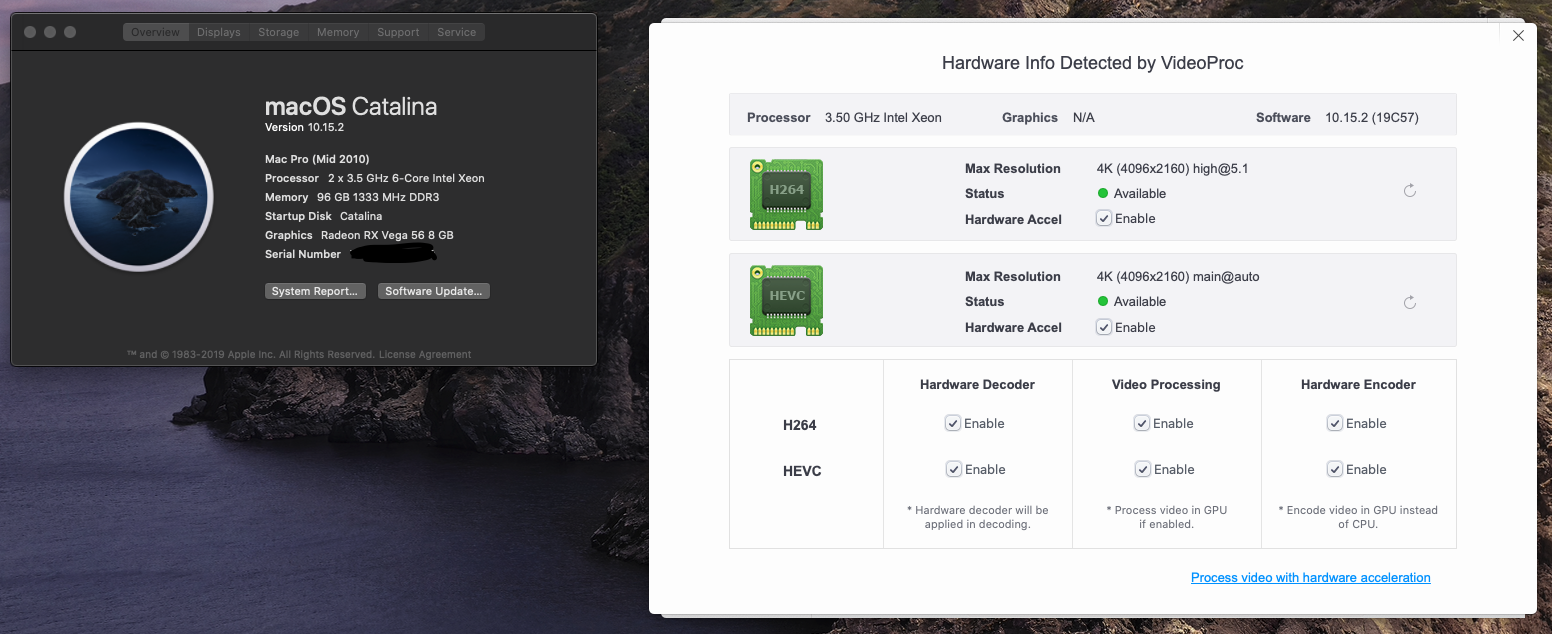
Task: Click the 'Mac Pro (Mid 2010)' text
Action: (317, 159)
